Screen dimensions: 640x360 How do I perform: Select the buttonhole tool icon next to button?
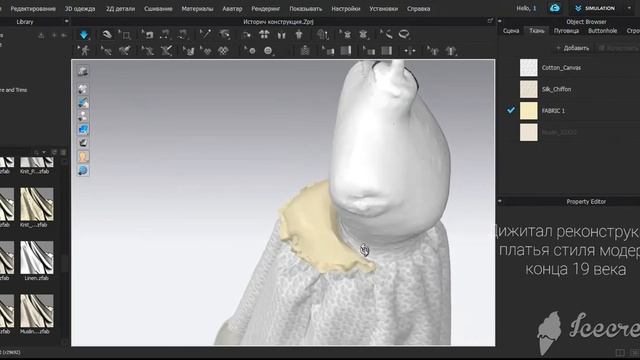(268, 51)
